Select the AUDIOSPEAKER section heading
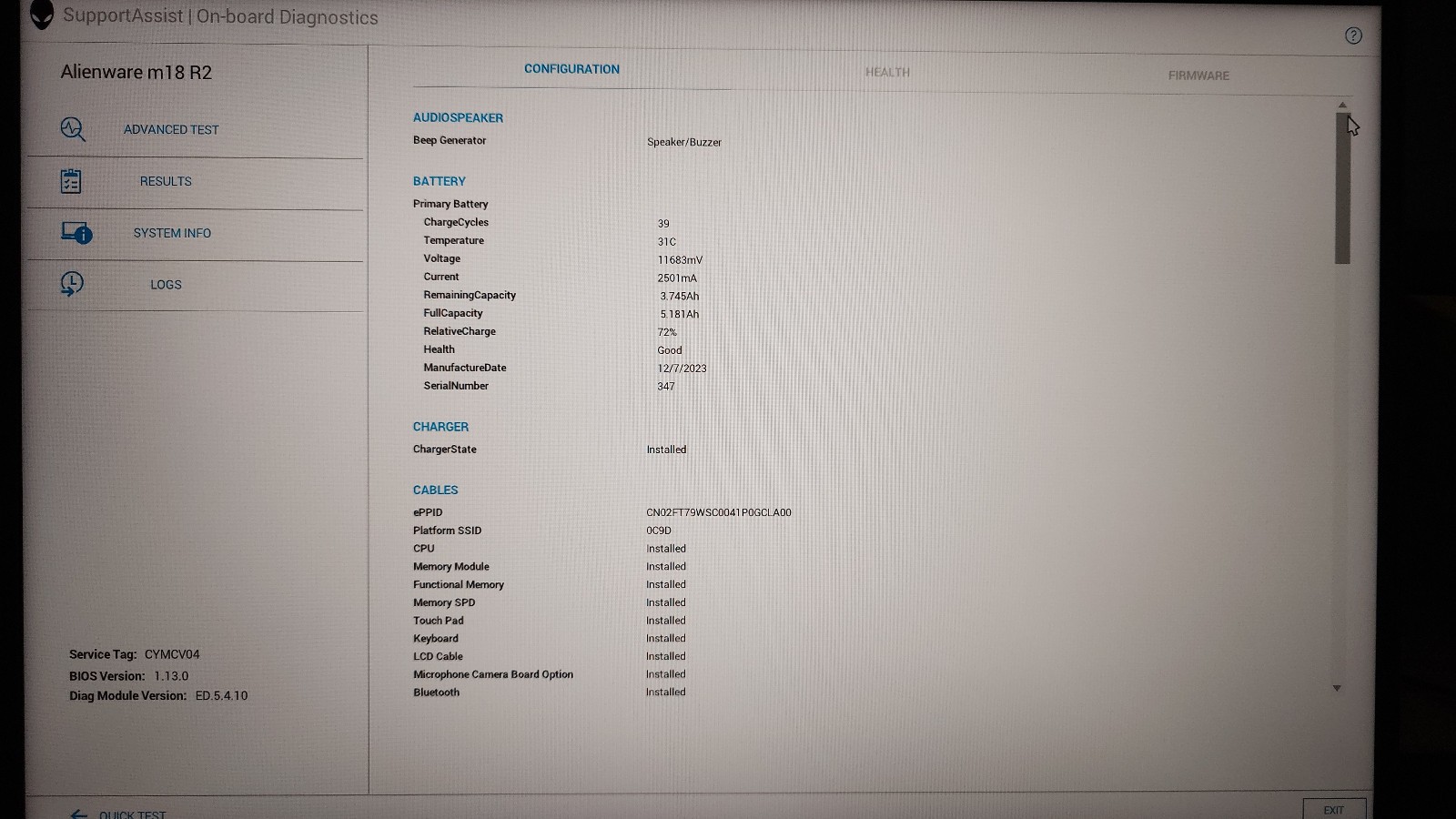The height and width of the screenshot is (819, 1456). click(x=458, y=117)
